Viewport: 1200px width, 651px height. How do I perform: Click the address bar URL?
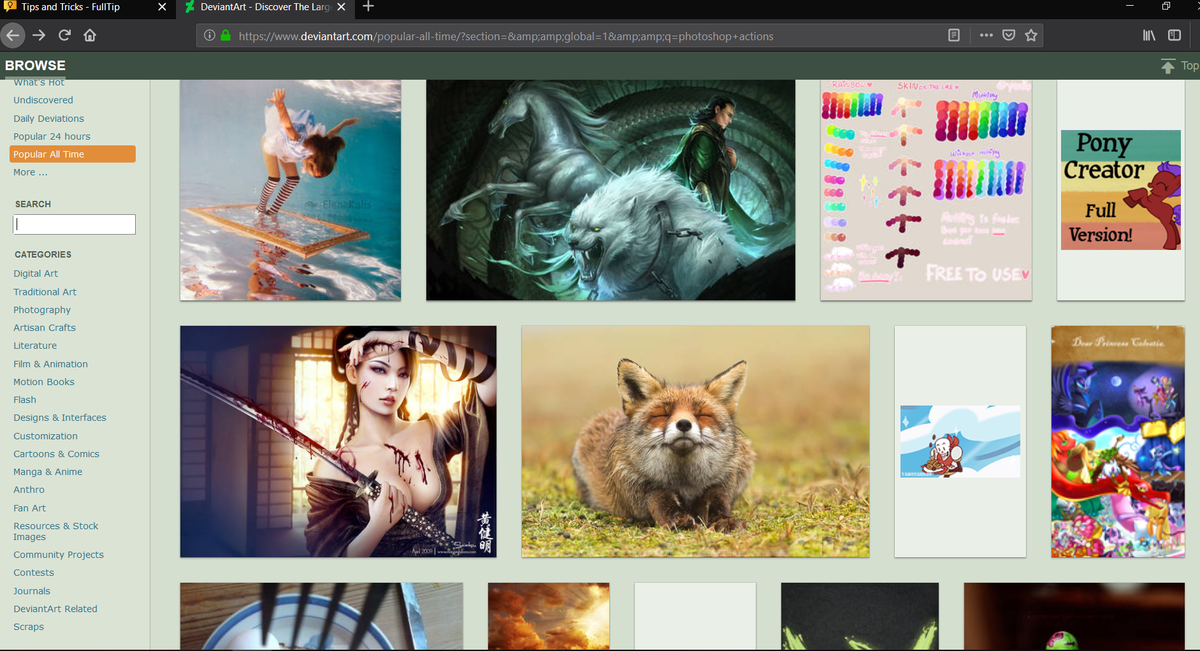(505, 36)
